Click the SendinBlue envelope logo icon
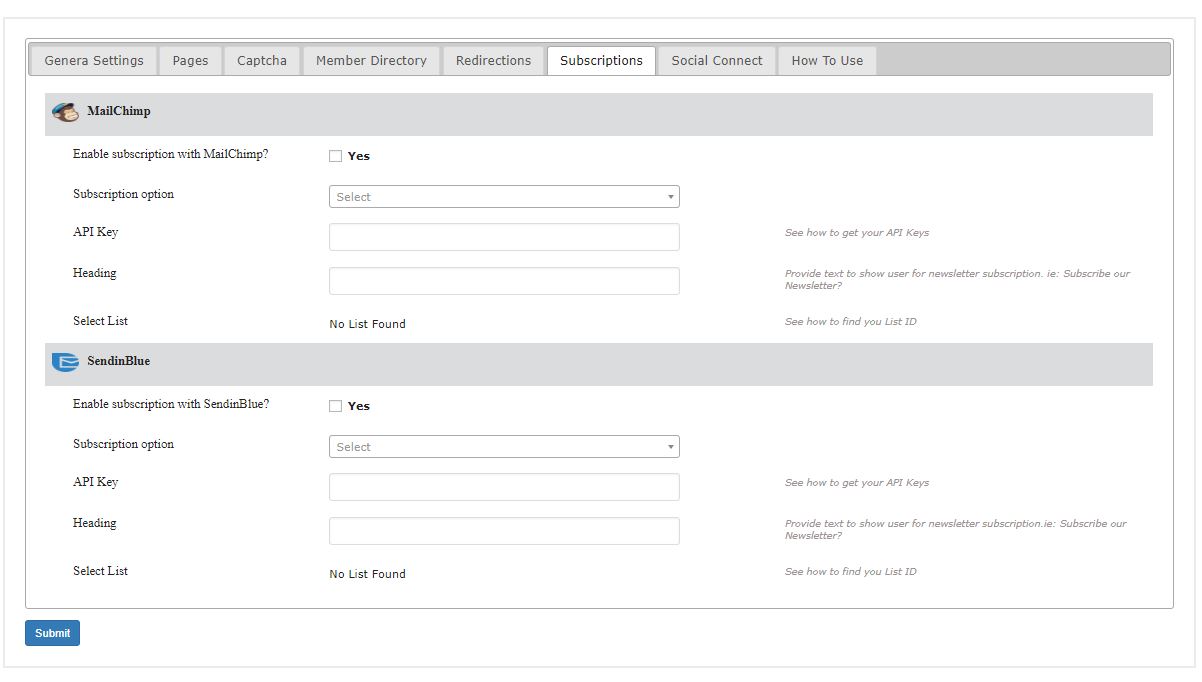This screenshot has height=682, width=1202. point(65,362)
